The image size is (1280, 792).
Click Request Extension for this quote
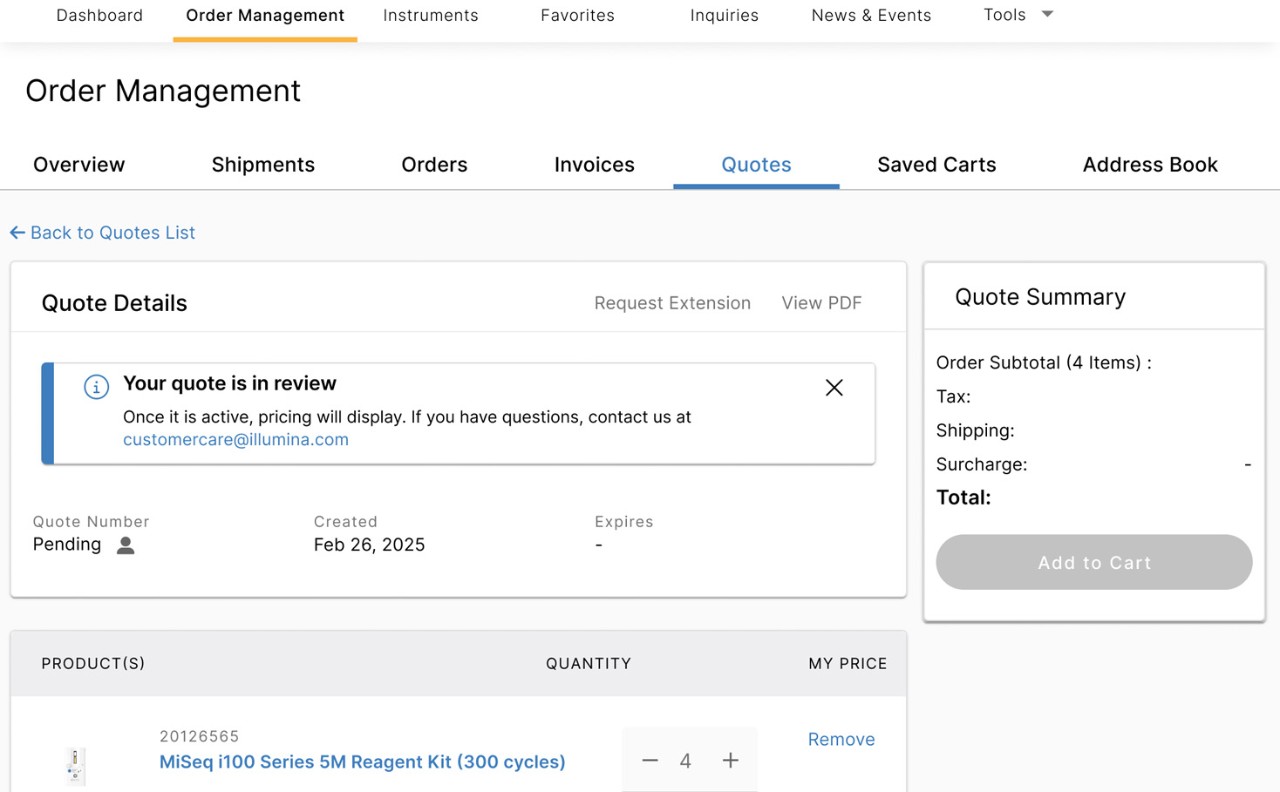(672, 302)
